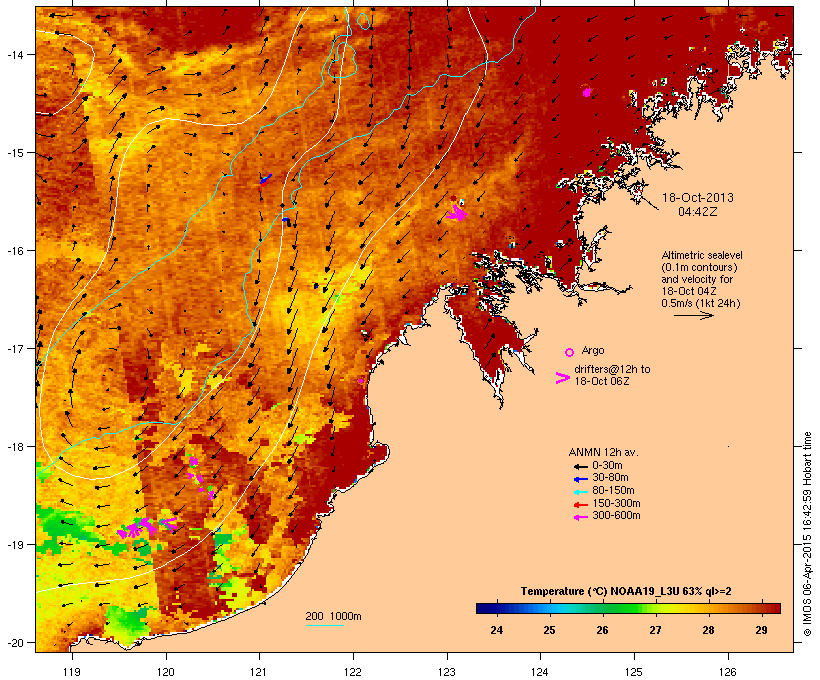Click the '300-600m' legend label
This screenshot has width=820, height=680.
coord(616,516)
